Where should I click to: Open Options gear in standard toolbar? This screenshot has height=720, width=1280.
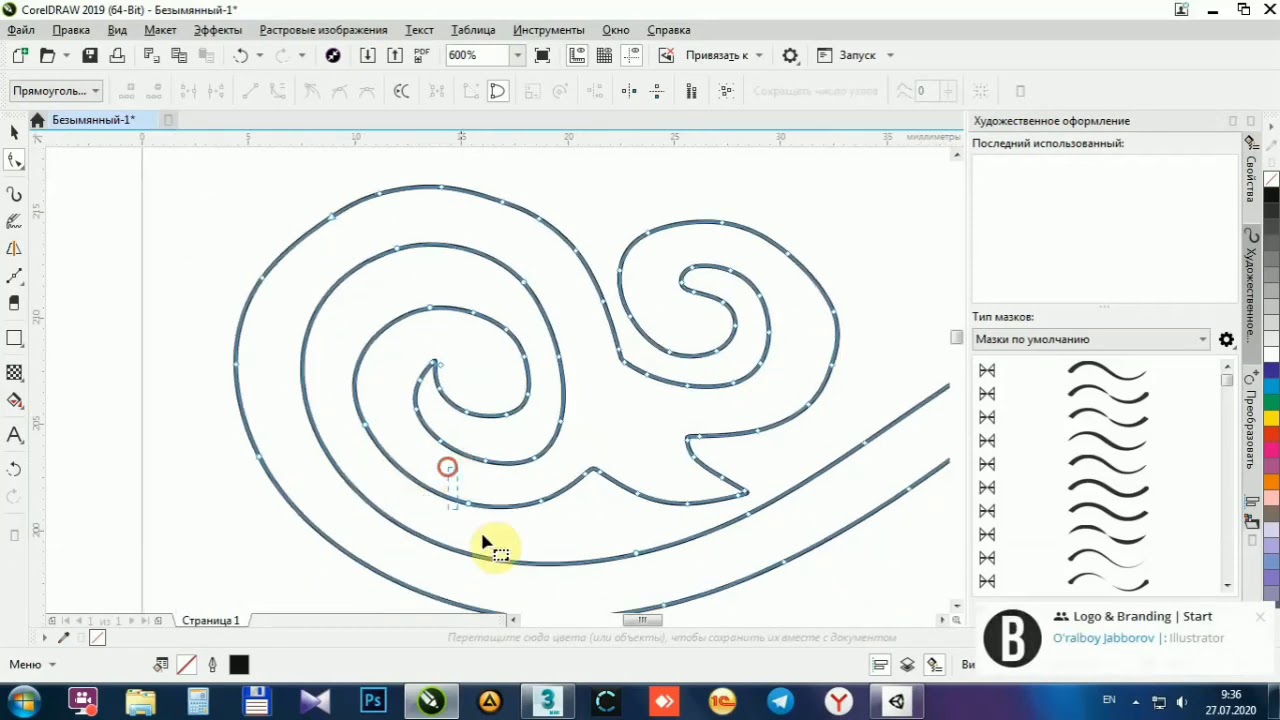tap(790, 56)
